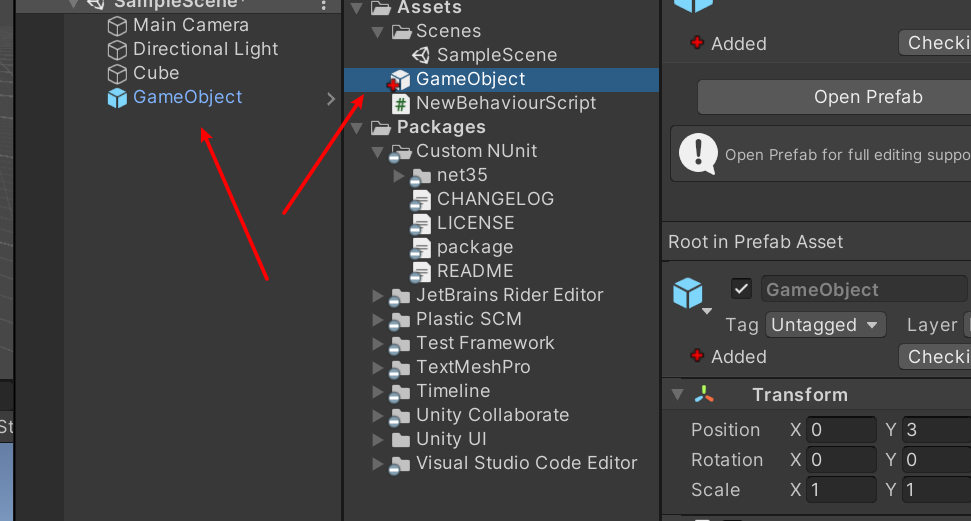Collapse the Transform component foldout

coord(677,395)
